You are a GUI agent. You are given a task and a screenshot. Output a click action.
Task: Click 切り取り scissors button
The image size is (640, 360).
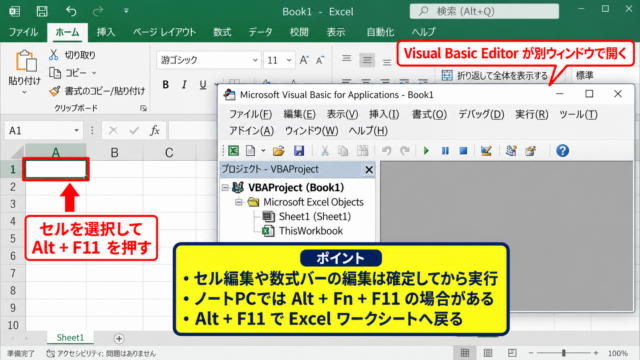point(72,55)
